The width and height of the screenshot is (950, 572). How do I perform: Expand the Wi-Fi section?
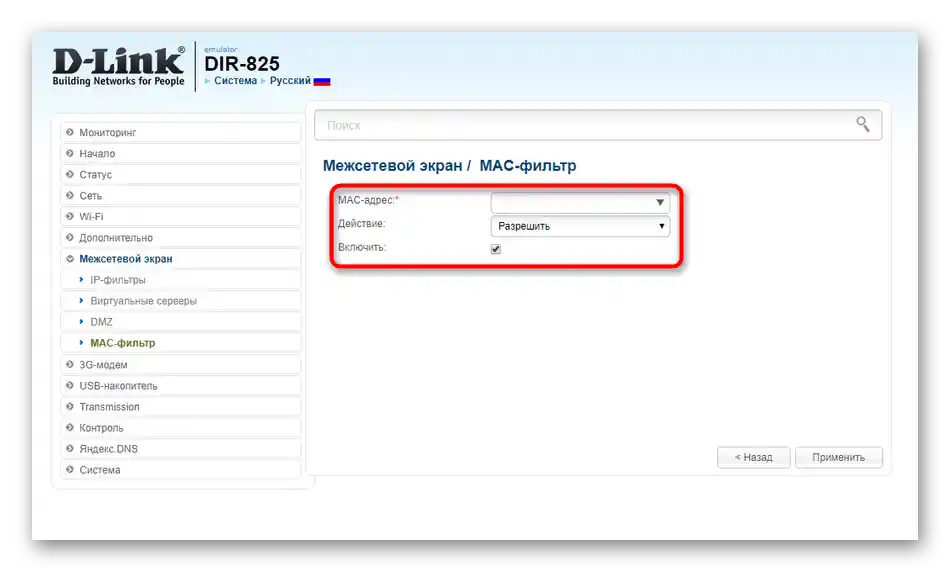(181, 216)
